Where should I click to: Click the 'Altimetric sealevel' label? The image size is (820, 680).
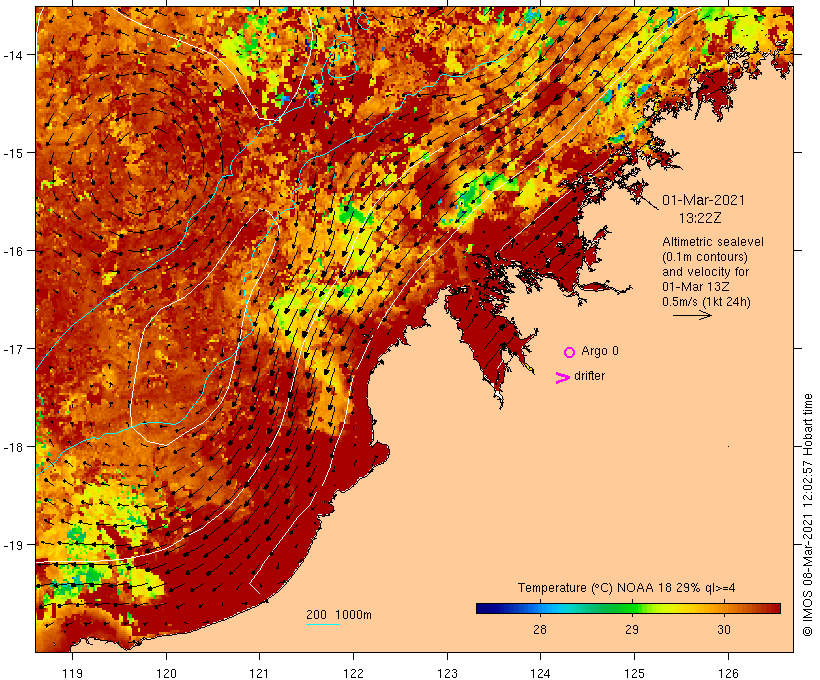(713, 242)
